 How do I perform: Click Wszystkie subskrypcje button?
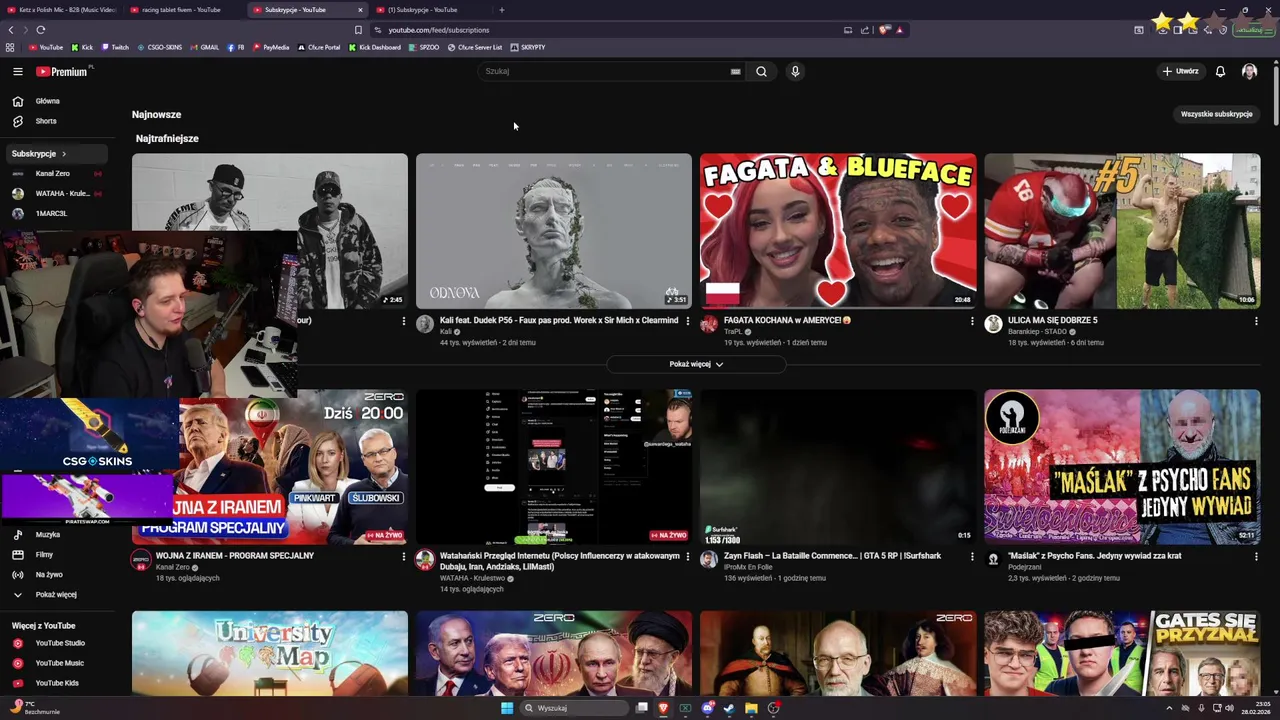(x=1216, y=114)
